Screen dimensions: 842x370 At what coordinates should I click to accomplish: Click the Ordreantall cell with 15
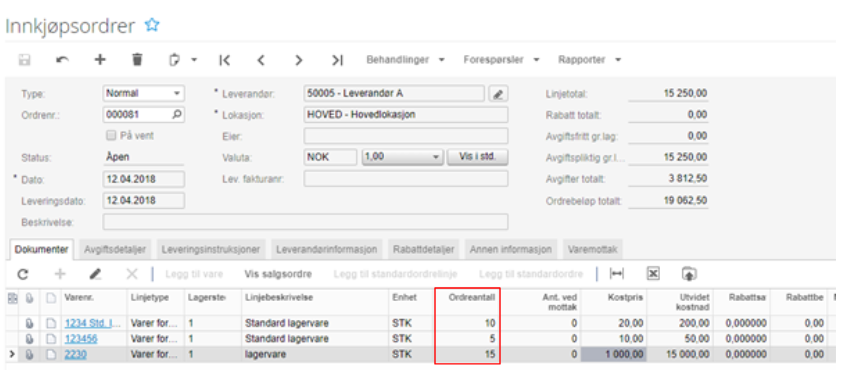point(467,355)
